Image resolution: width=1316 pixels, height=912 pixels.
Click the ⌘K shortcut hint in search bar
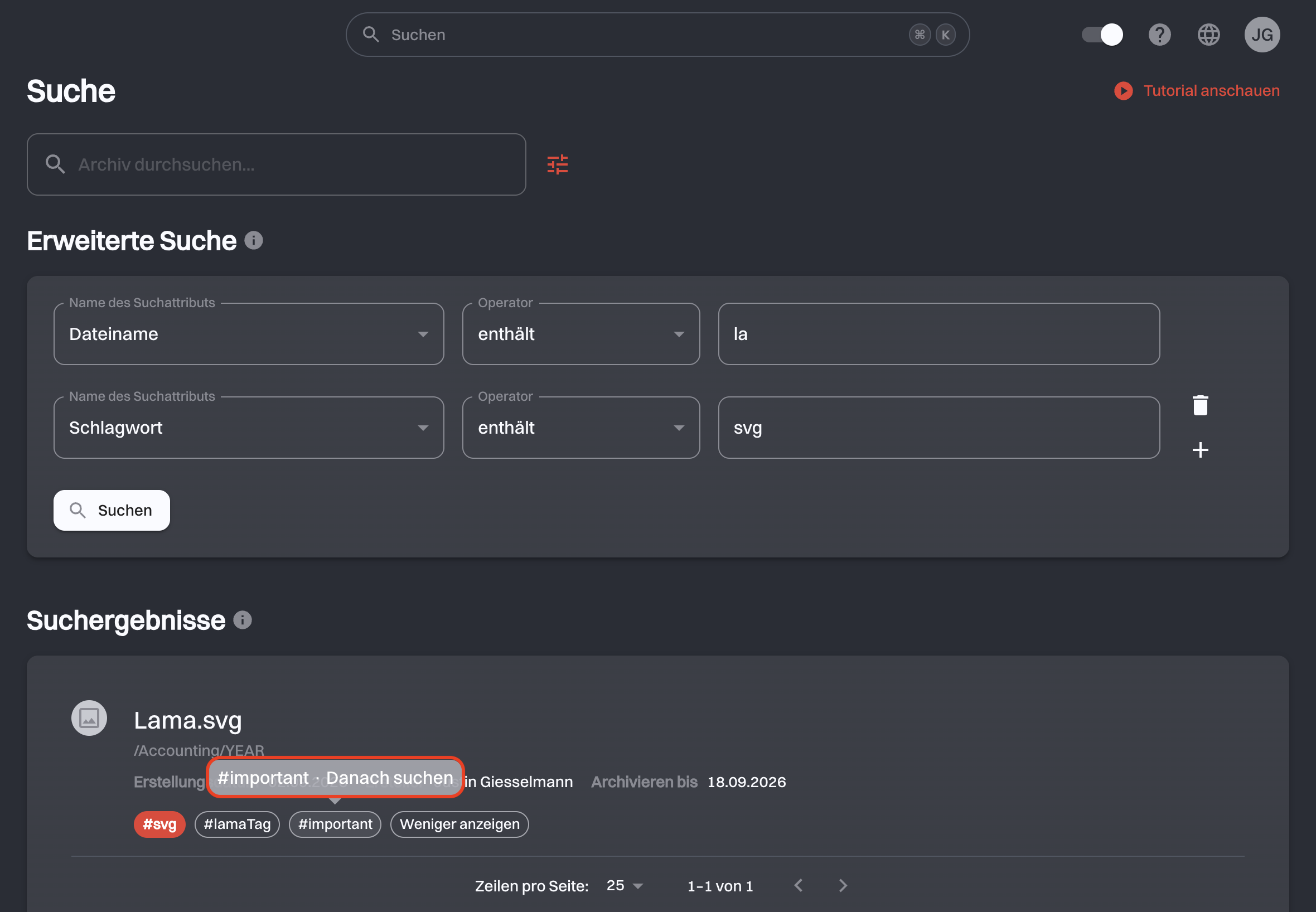coord(932,35)
